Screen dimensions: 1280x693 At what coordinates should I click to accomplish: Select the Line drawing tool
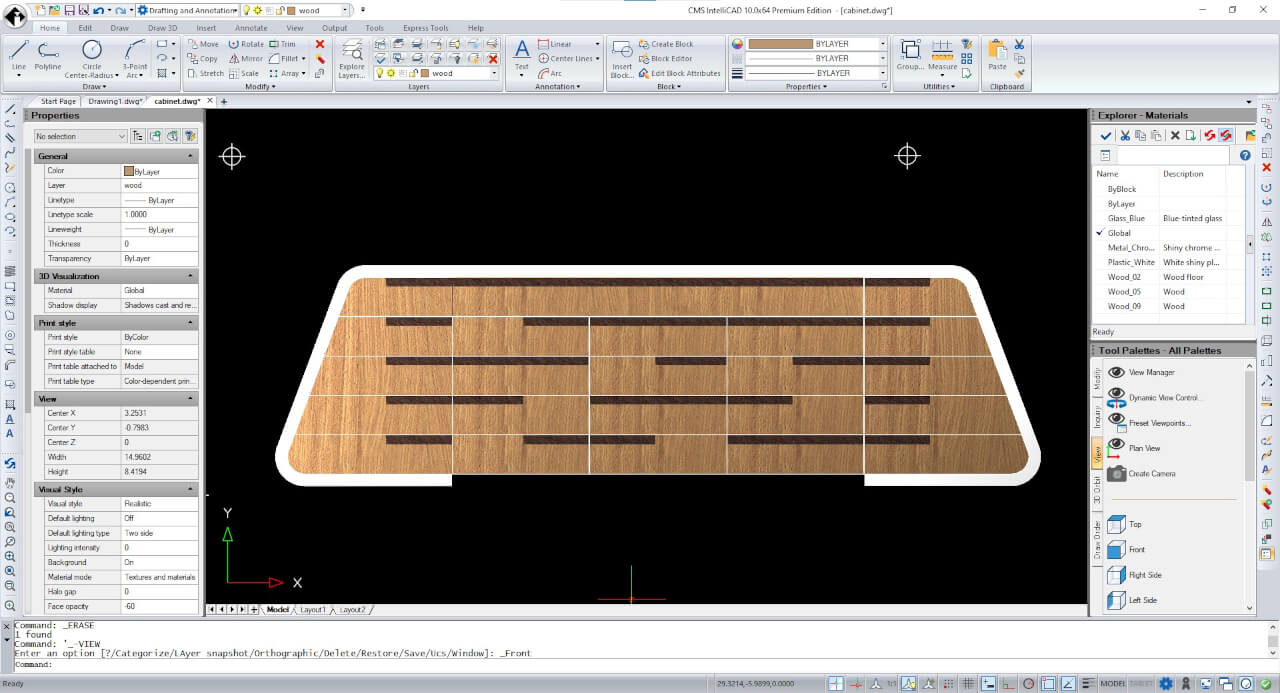tap(19, 57)
